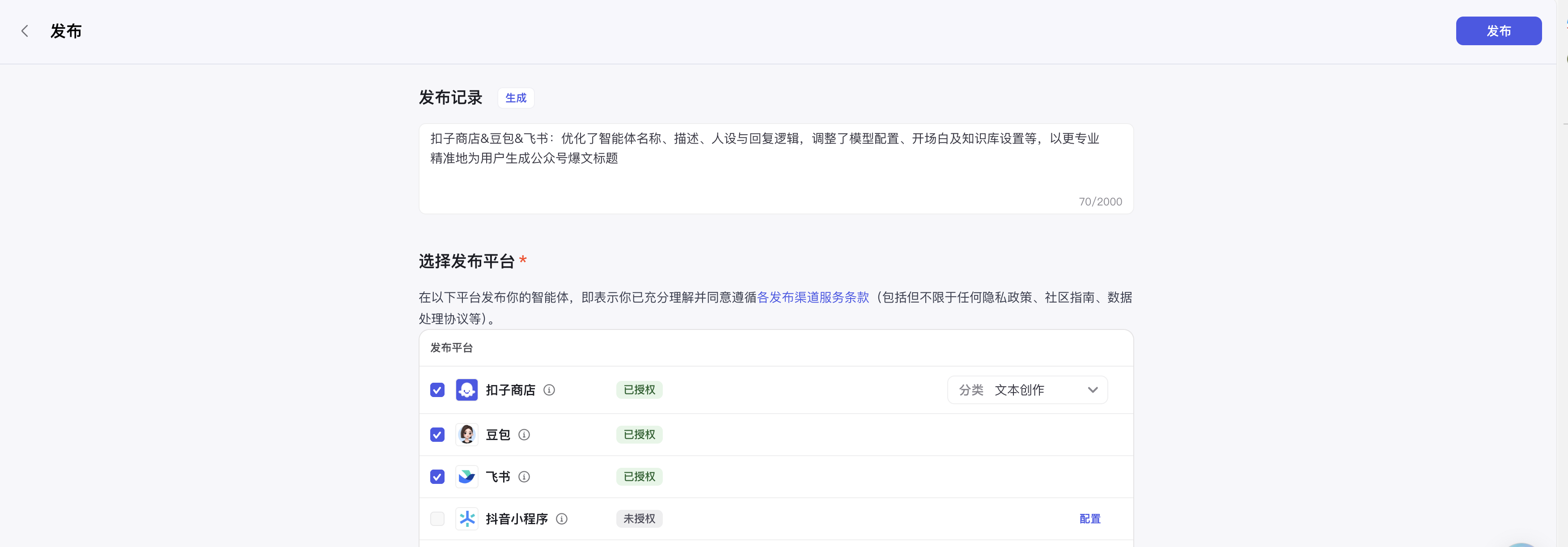The width and height of the screenshot is (1568, 547).
Task: Click the 选择发布平台 heading
Action: (x=466, y=261)
